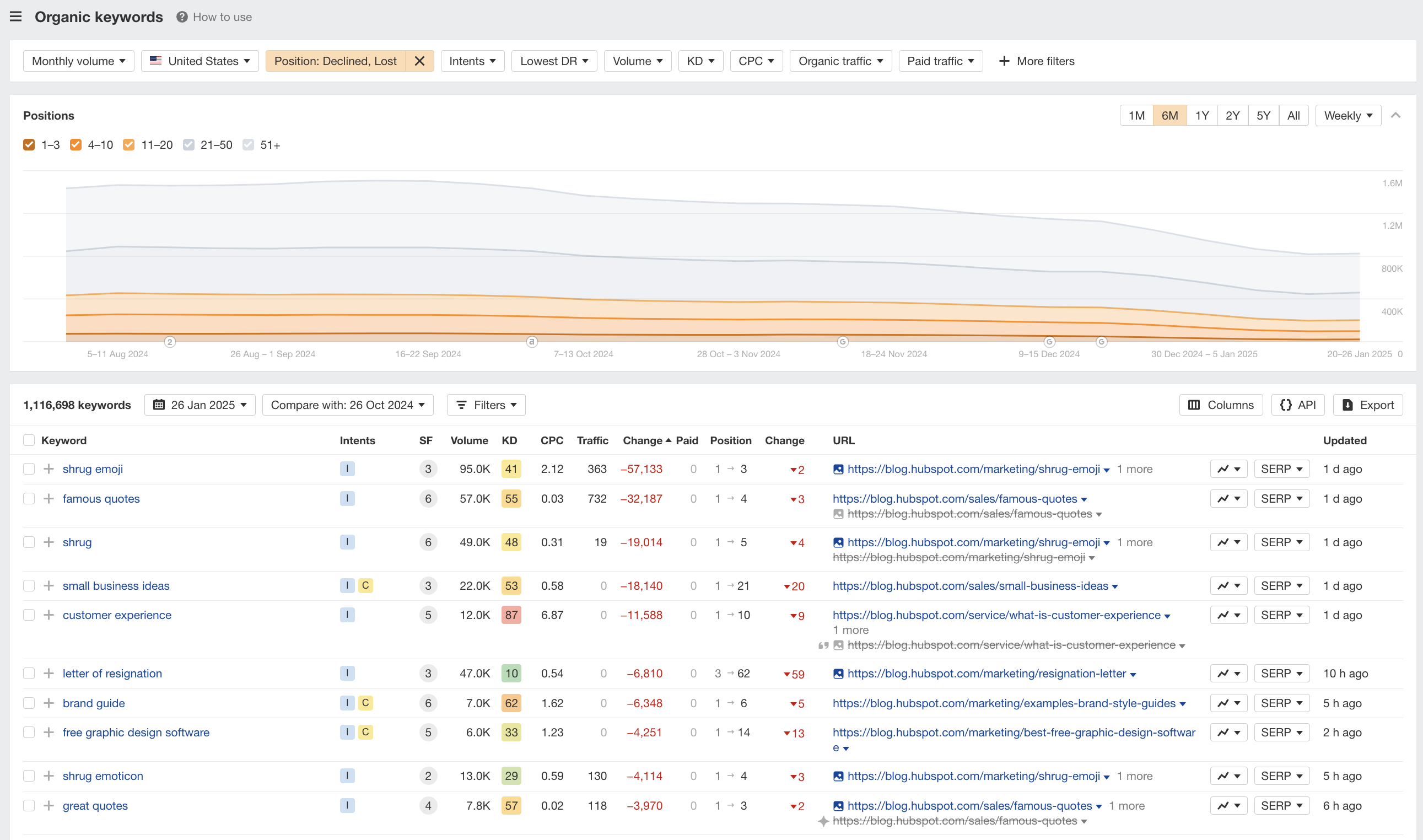1423x840 pixels.
Task: Click plus icon next to famous quotes
Action: pos(48,499)
